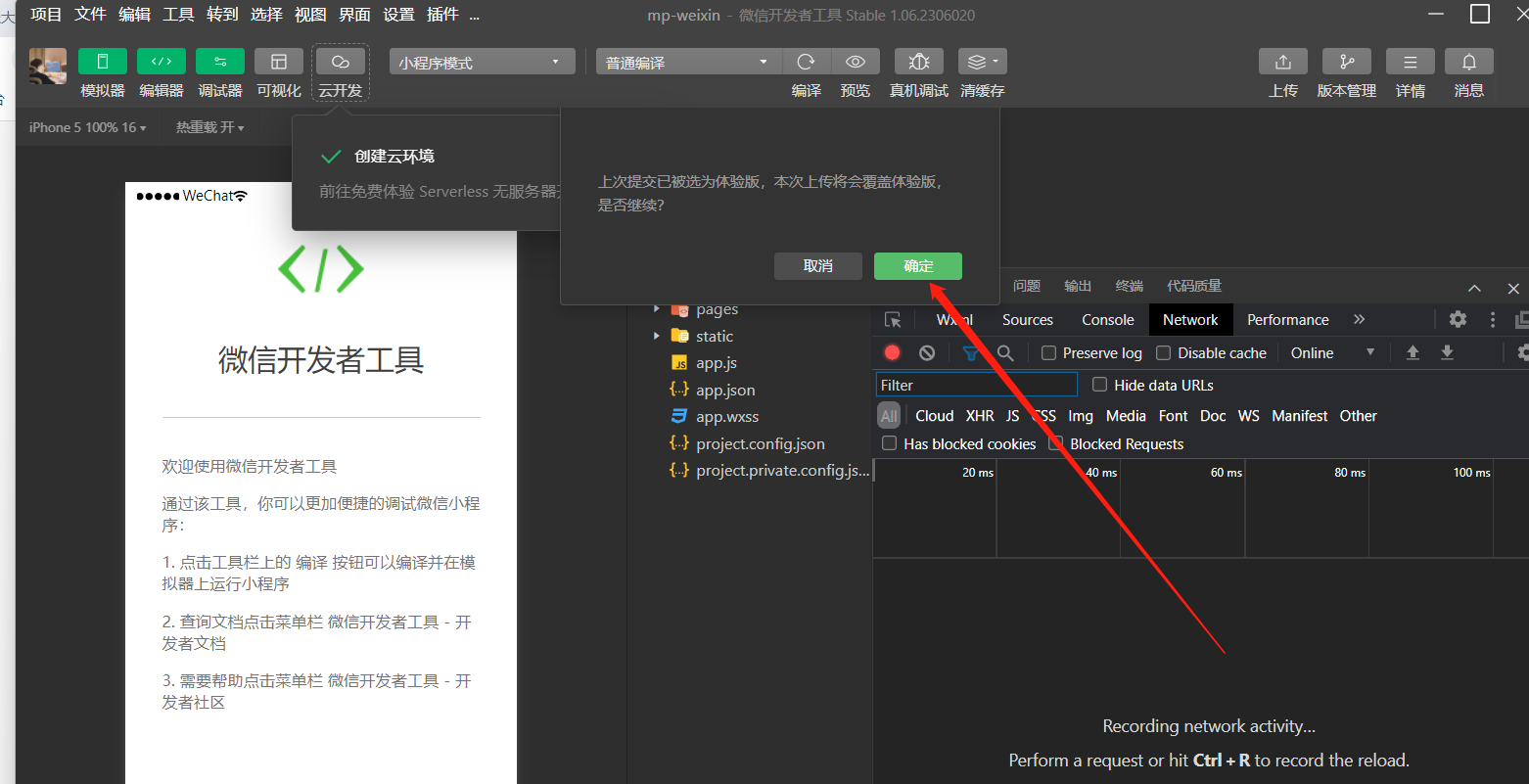Open the 热重载 开 dropdown

pyautogui.click(x=209, y=127)
